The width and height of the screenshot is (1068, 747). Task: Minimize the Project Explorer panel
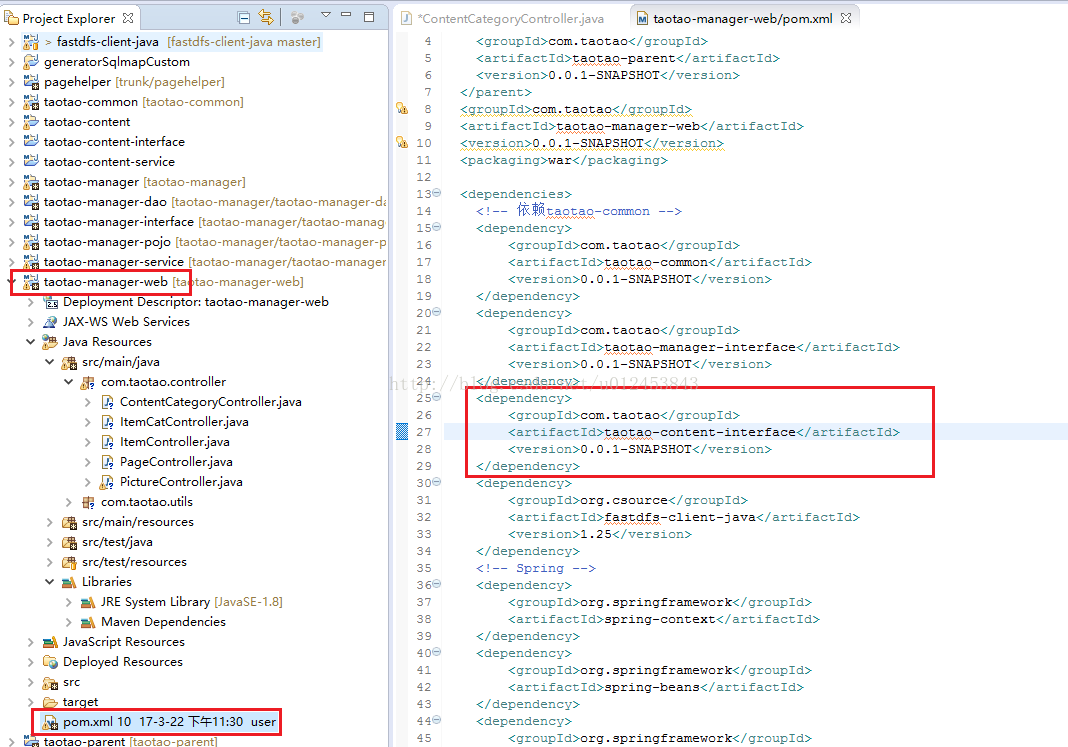(346, 15)
